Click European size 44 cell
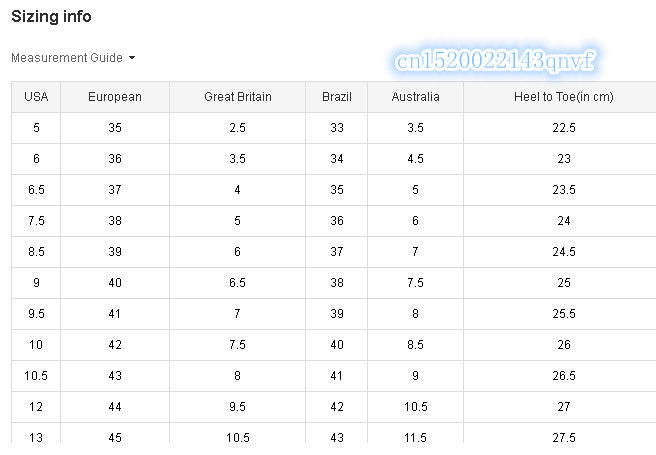This screenshot has height=455, width=656. tap(115, 407)
